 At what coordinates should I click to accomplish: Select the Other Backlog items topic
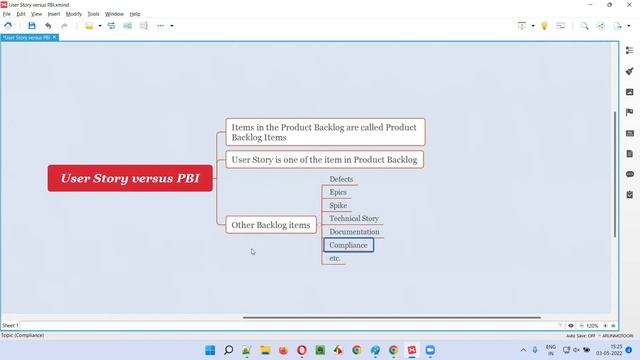click(271, 225)
